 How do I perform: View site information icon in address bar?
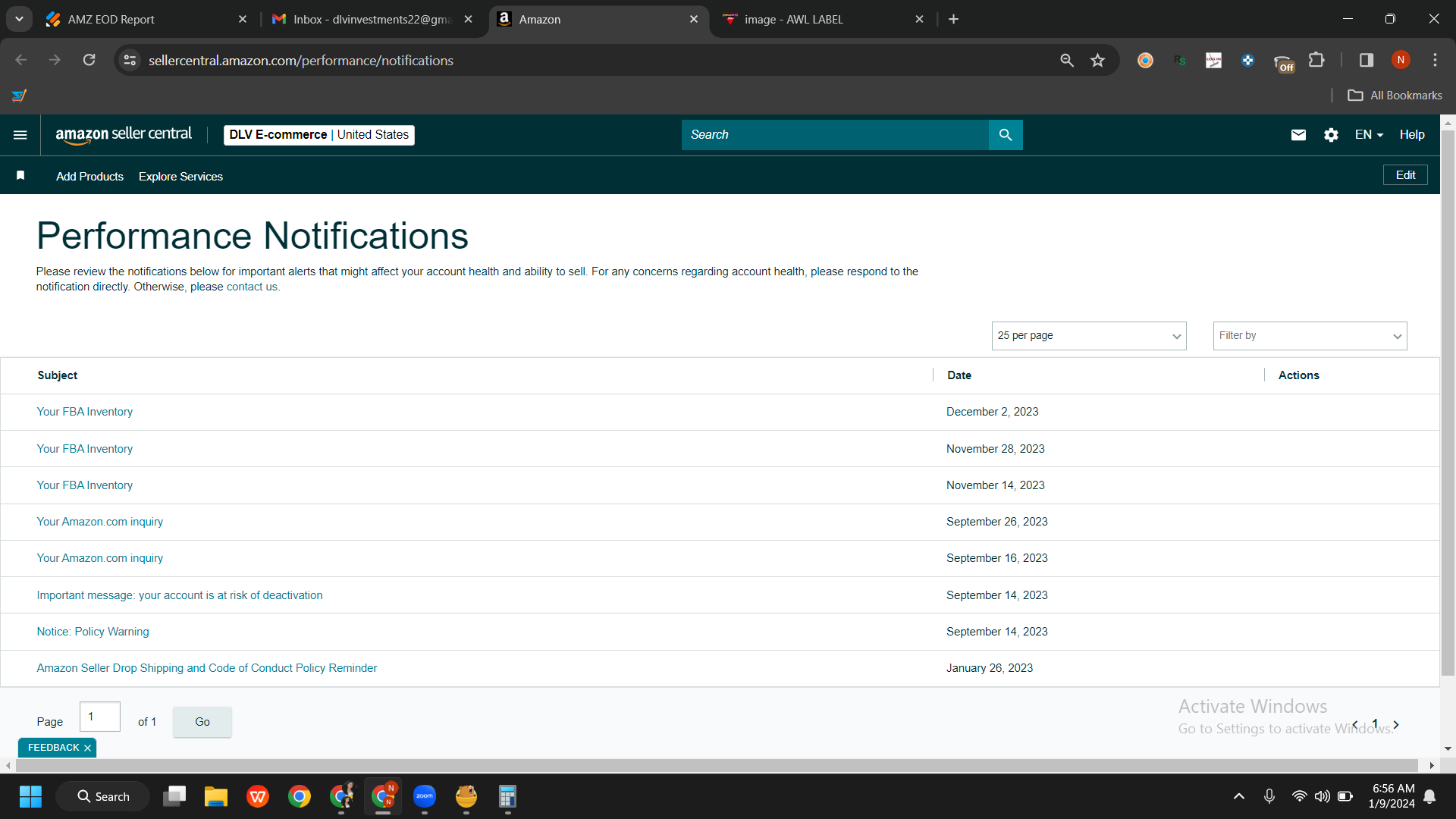coord(130,60)
